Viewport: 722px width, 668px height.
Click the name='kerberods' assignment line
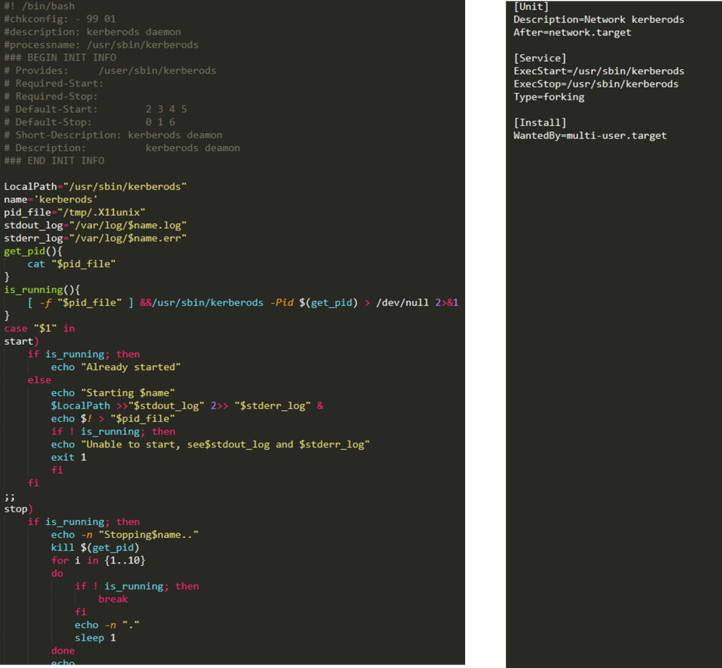click(51, 199)
